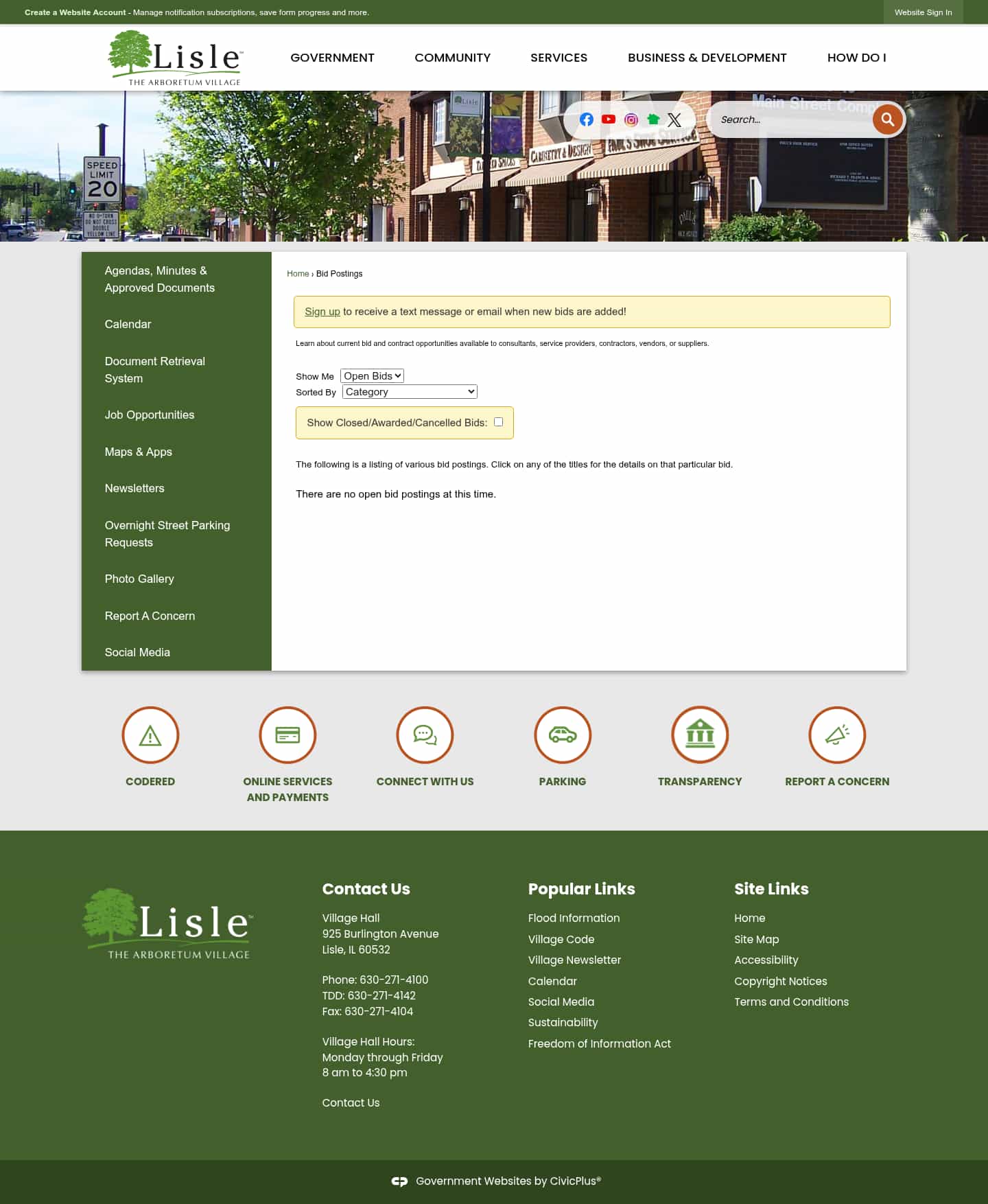This screenshot has height=1204, width=988.
Task: Click the PARKING label link
Action: click(563, 781)
